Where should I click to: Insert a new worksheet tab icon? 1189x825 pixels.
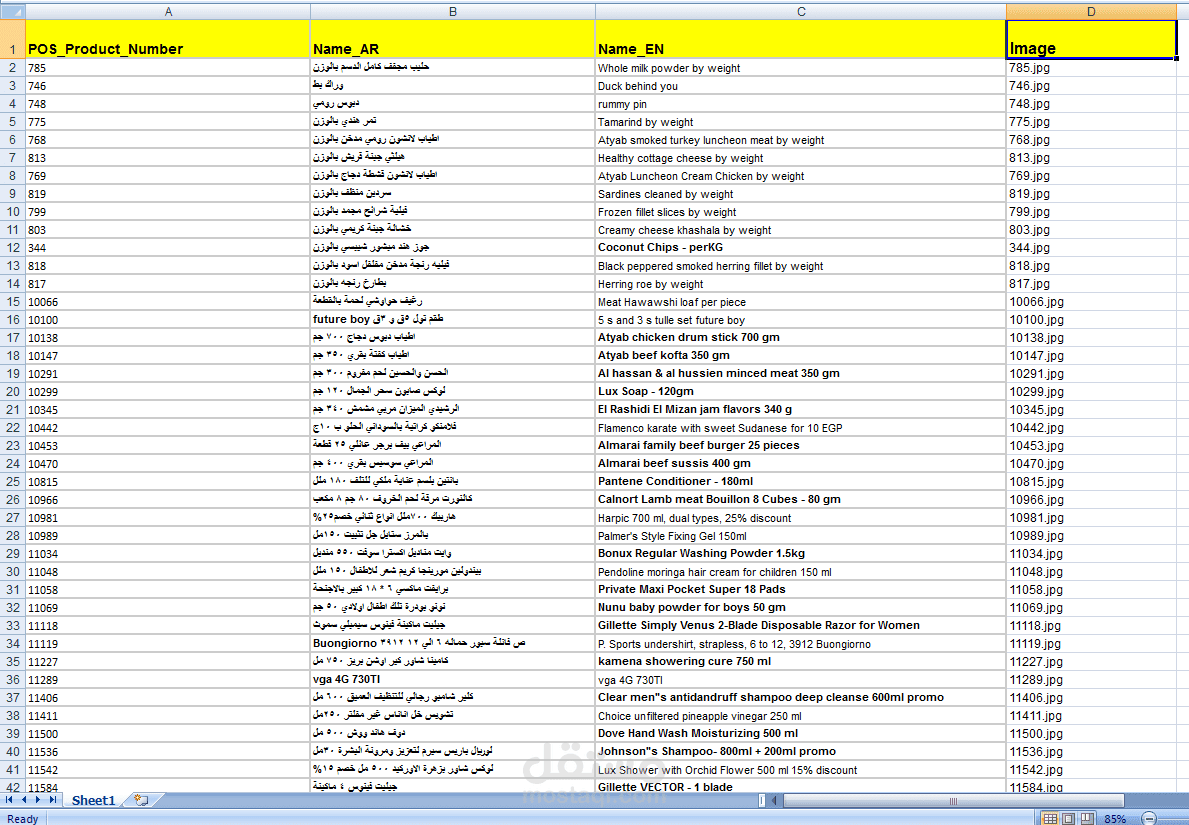click(x=140, y=800)
